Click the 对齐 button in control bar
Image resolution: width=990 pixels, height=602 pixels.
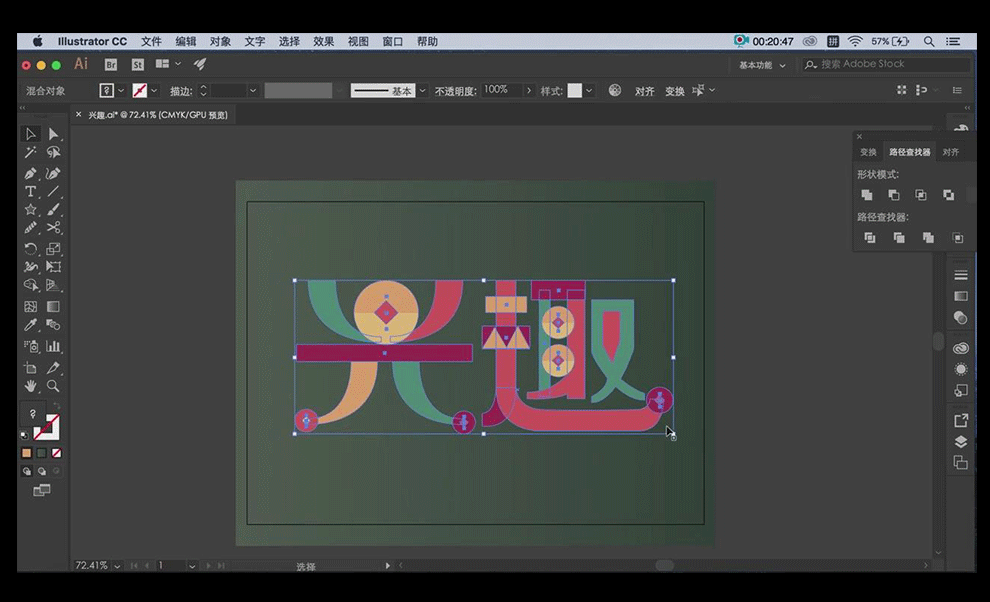(644, 91)
